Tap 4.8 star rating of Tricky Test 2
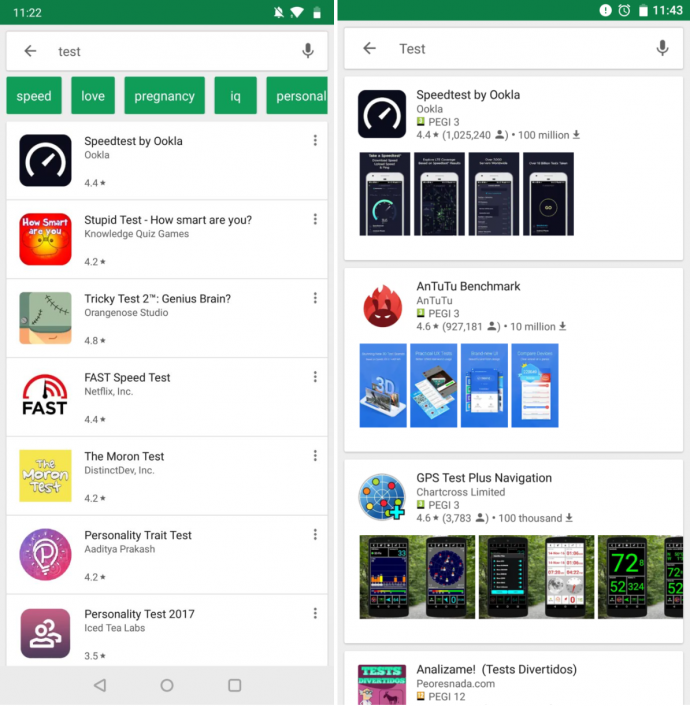Image resolution: width=690 pixels, height=706 pixels. pyautogui.click(x=95, y=340)
